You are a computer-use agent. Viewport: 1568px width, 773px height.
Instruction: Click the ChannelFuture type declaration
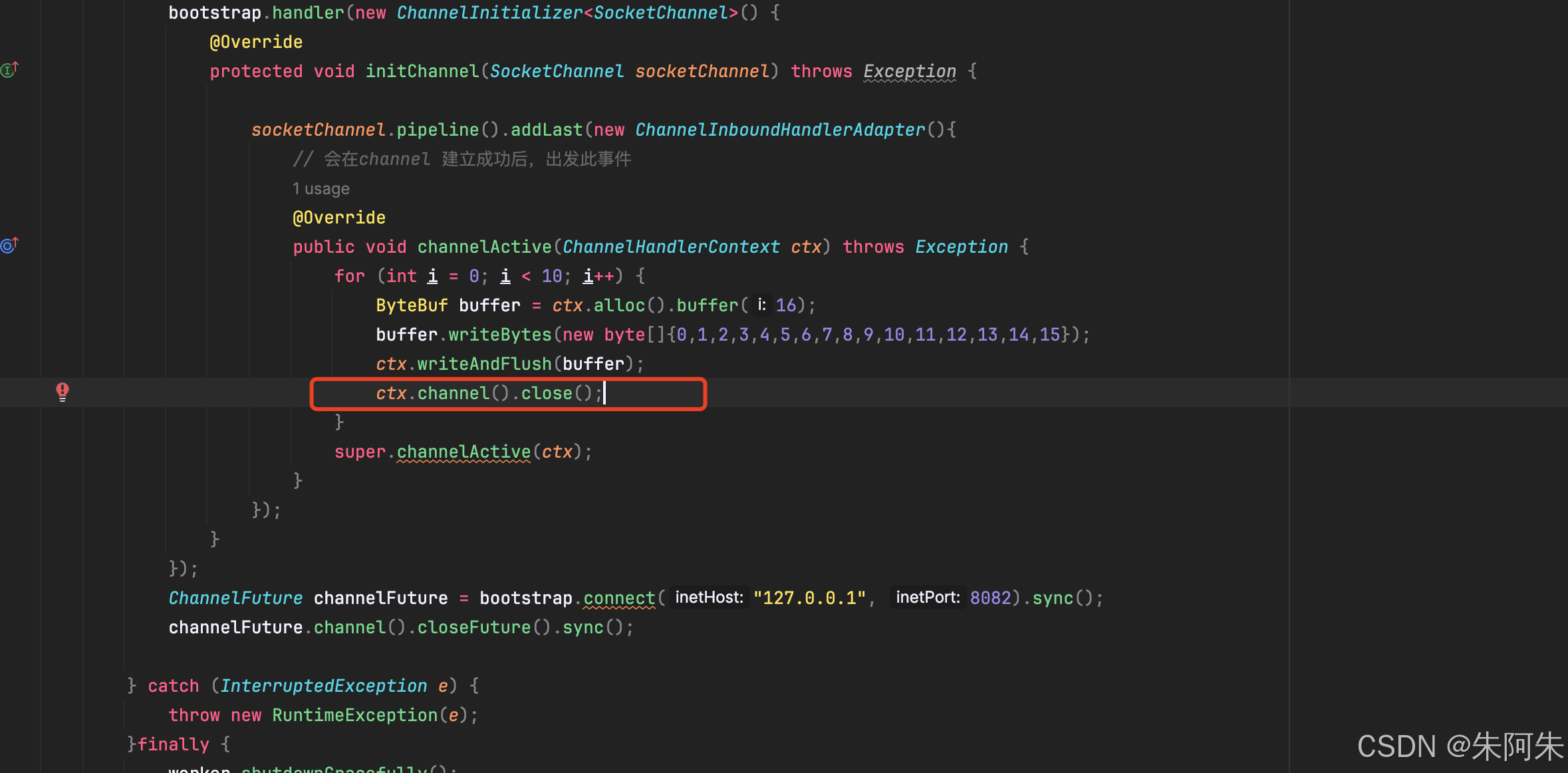click(x=235, y=598)
